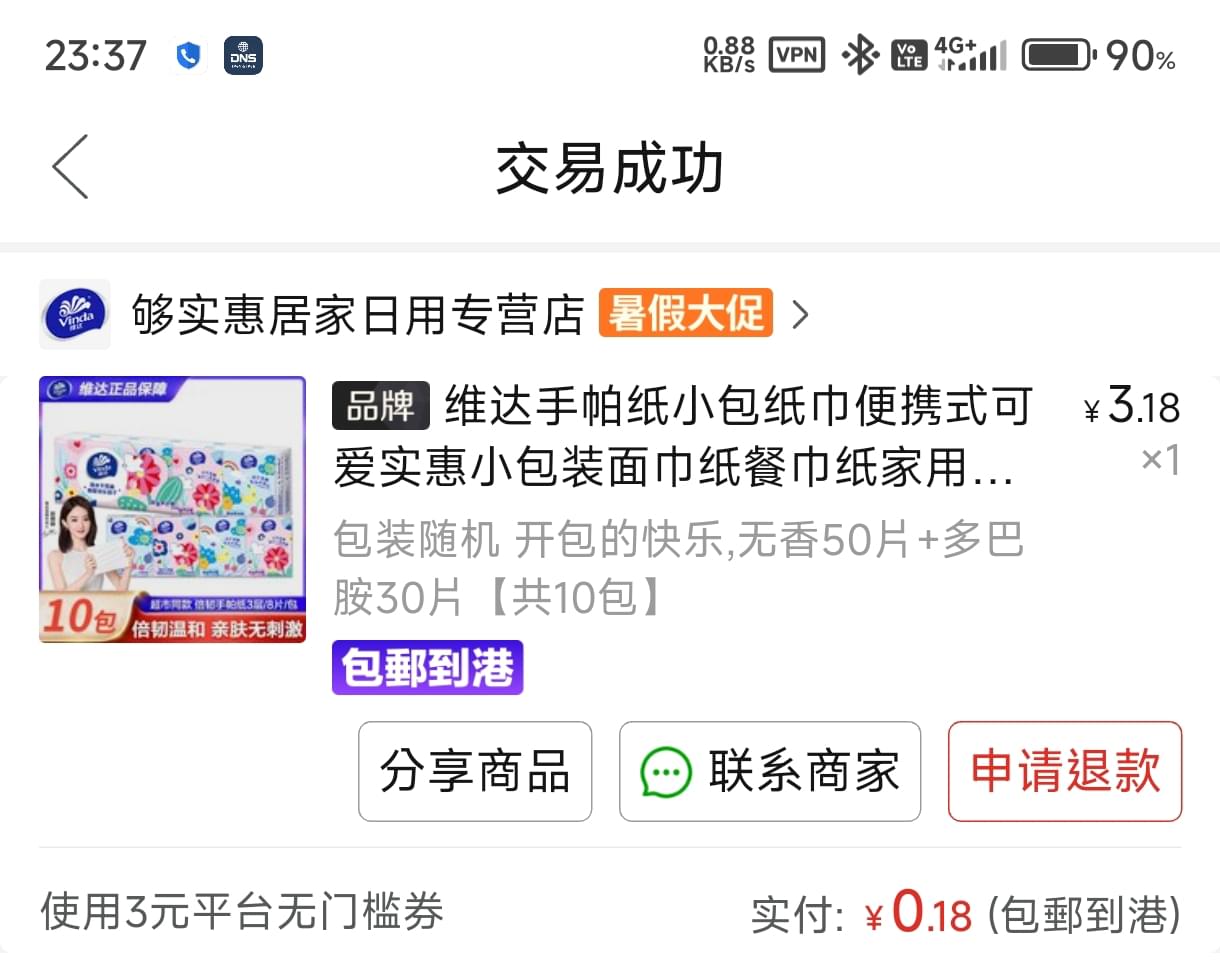Tap the VPN status icon
The image size is (1220, 969).
tap(796, 55)
